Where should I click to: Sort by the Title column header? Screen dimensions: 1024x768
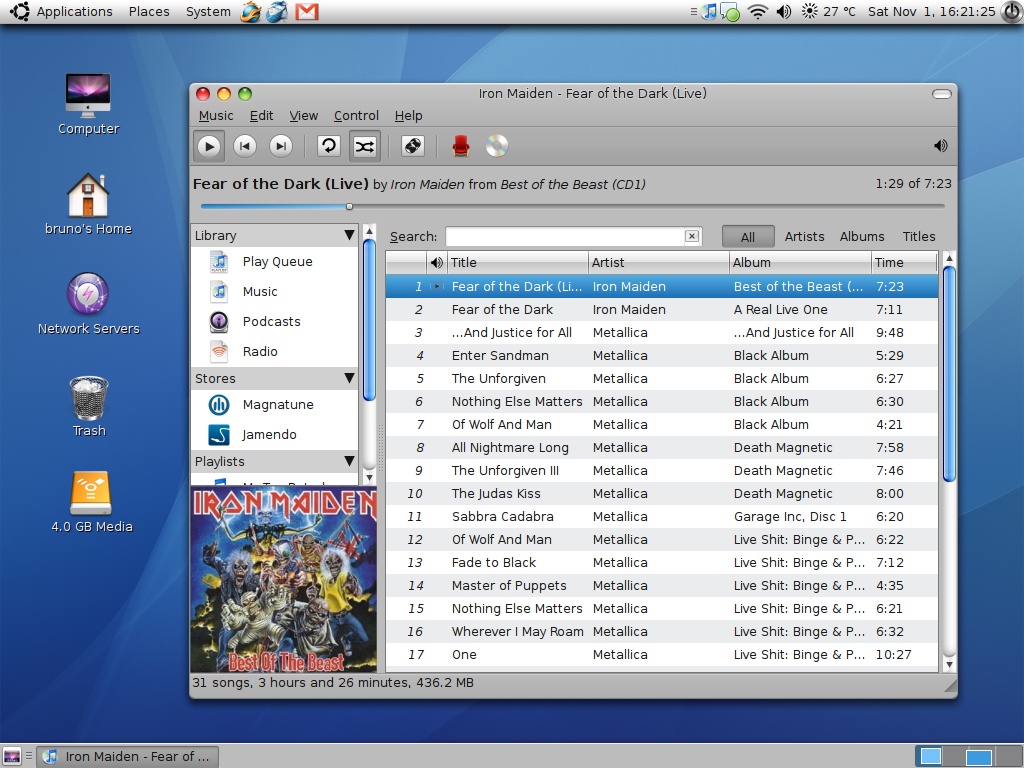(518, 263)
